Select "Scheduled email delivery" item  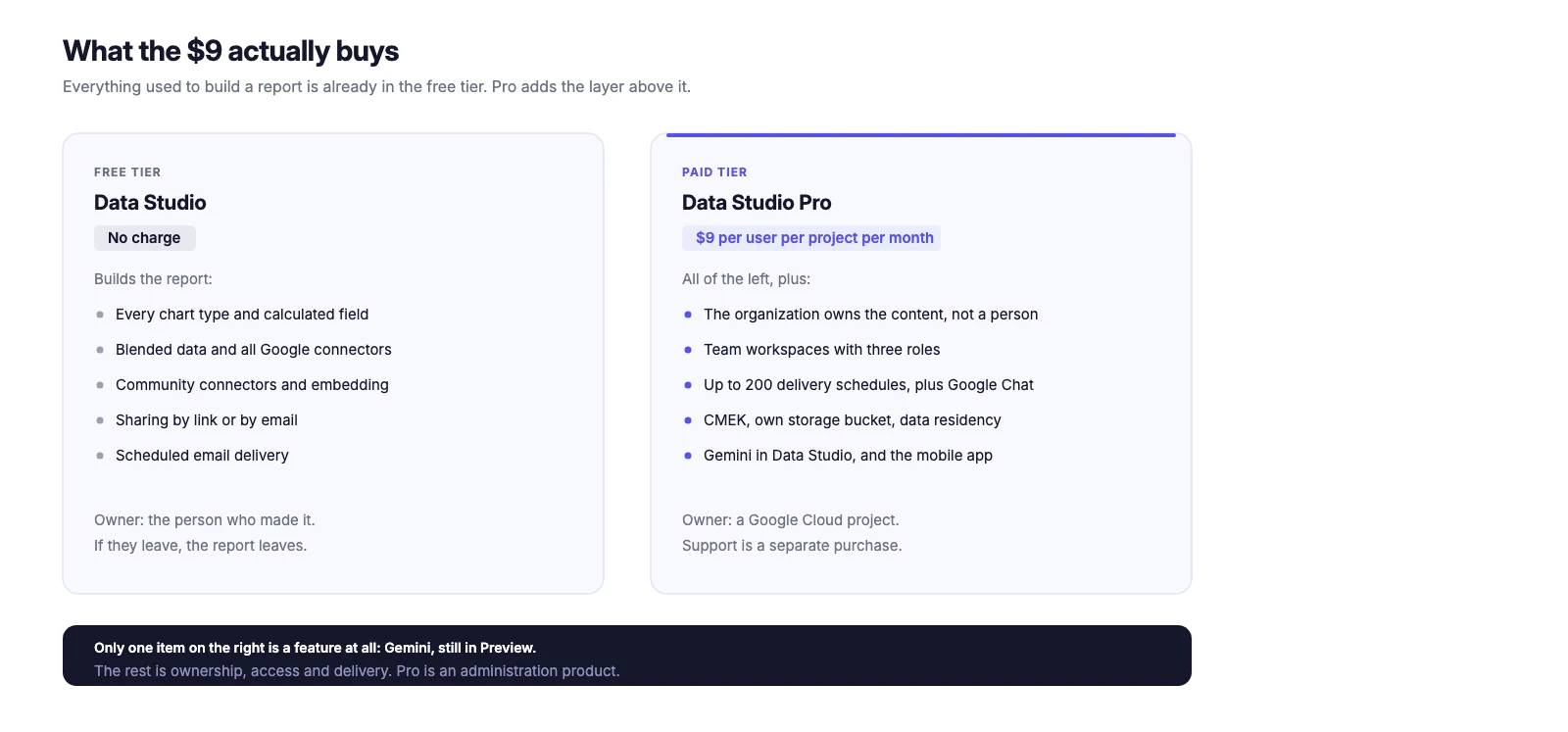coord(202,456)
